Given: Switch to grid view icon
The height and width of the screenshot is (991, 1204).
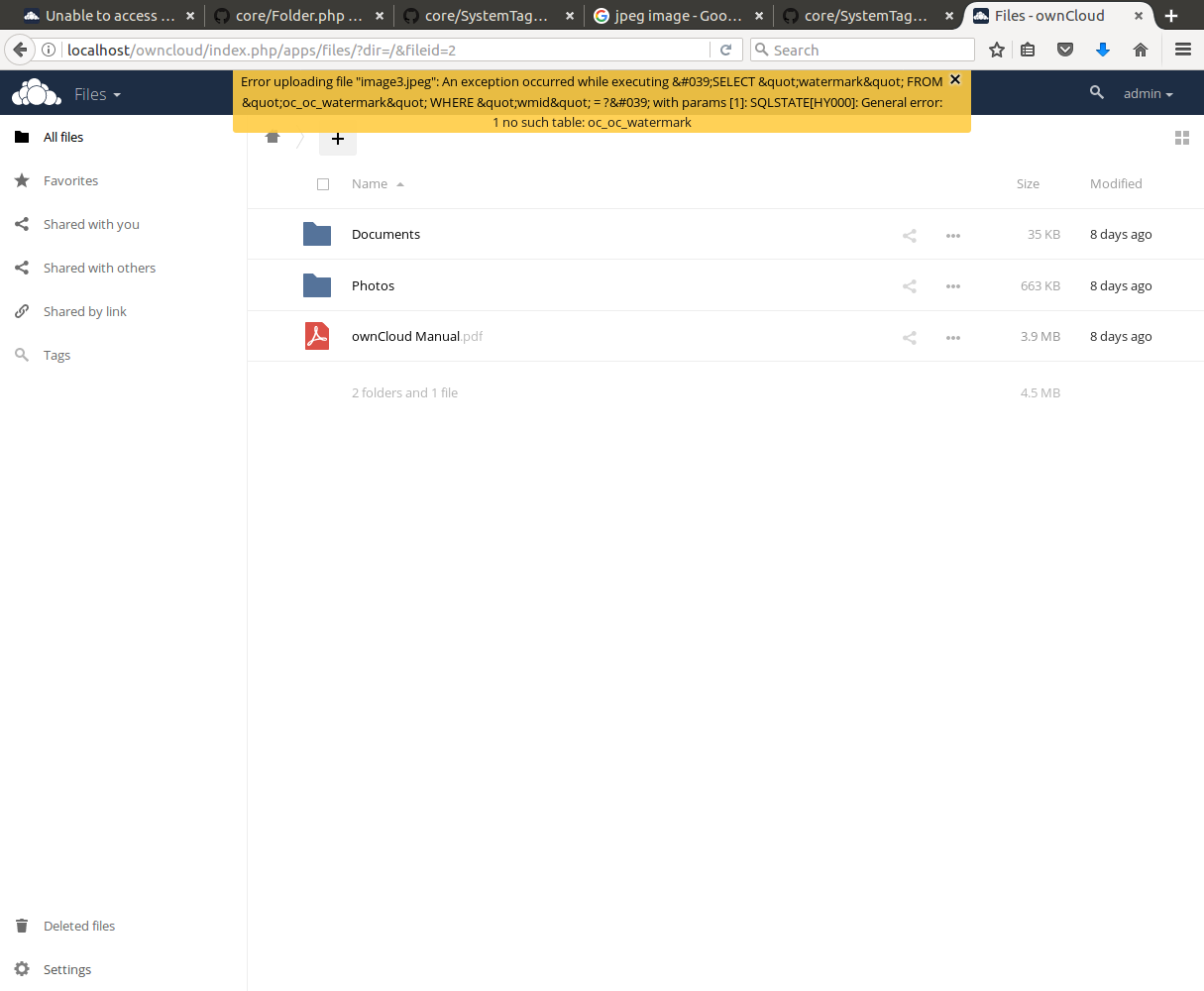Looking at the screenshot, I should coord(1181,138).
